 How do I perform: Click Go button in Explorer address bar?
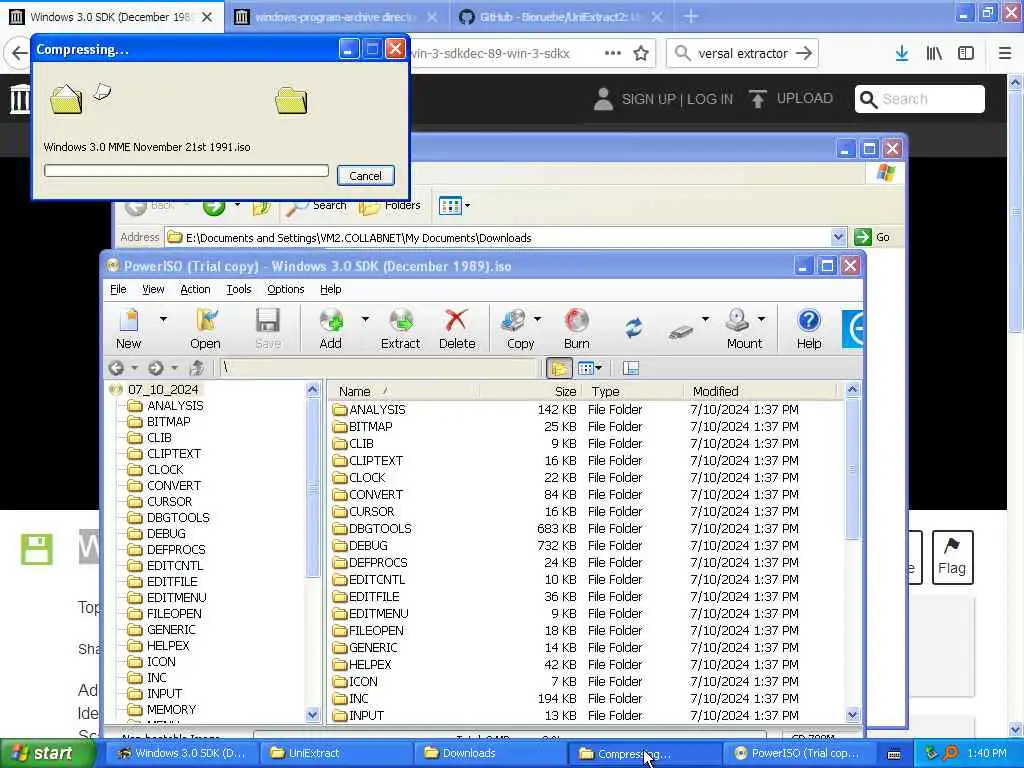coord(873,237)
